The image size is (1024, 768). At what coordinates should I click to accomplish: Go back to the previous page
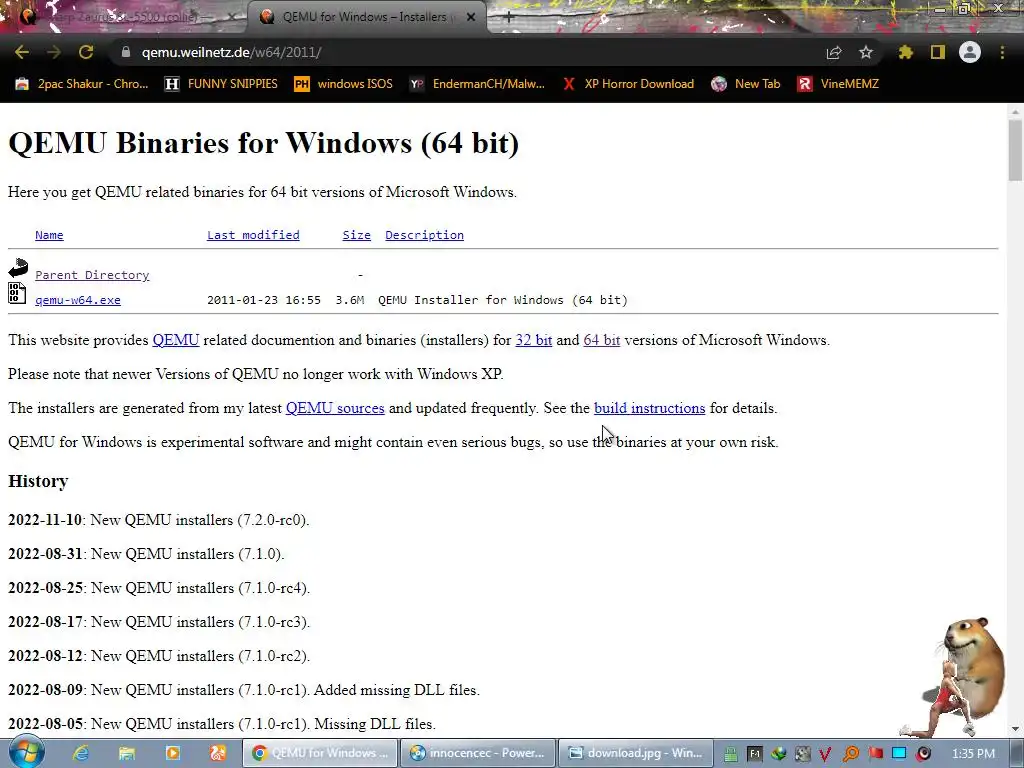pyautogui.click(x=22, y=52)
